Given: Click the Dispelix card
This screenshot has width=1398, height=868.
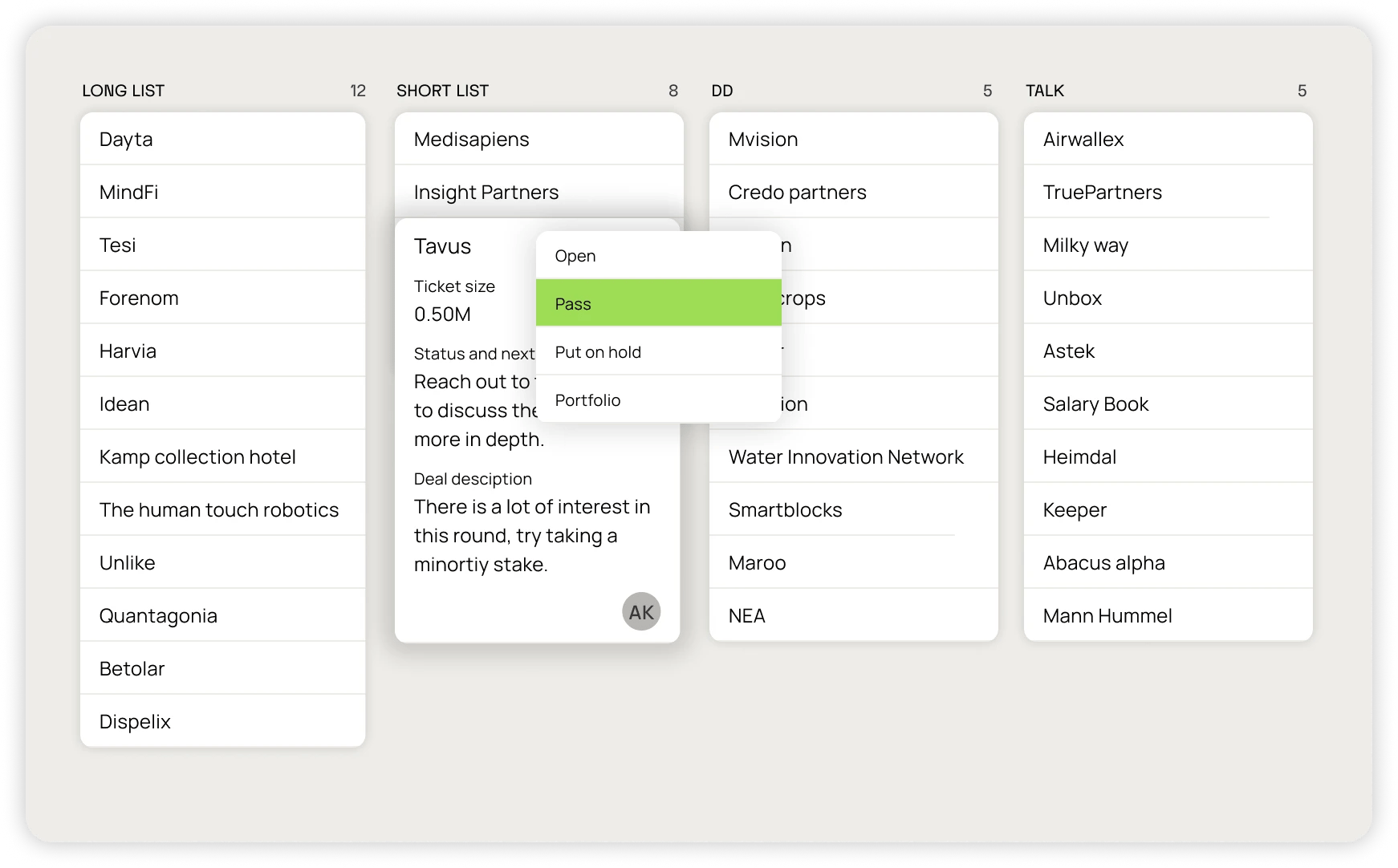Looking at the screenshot, I should tap(223, 721).
